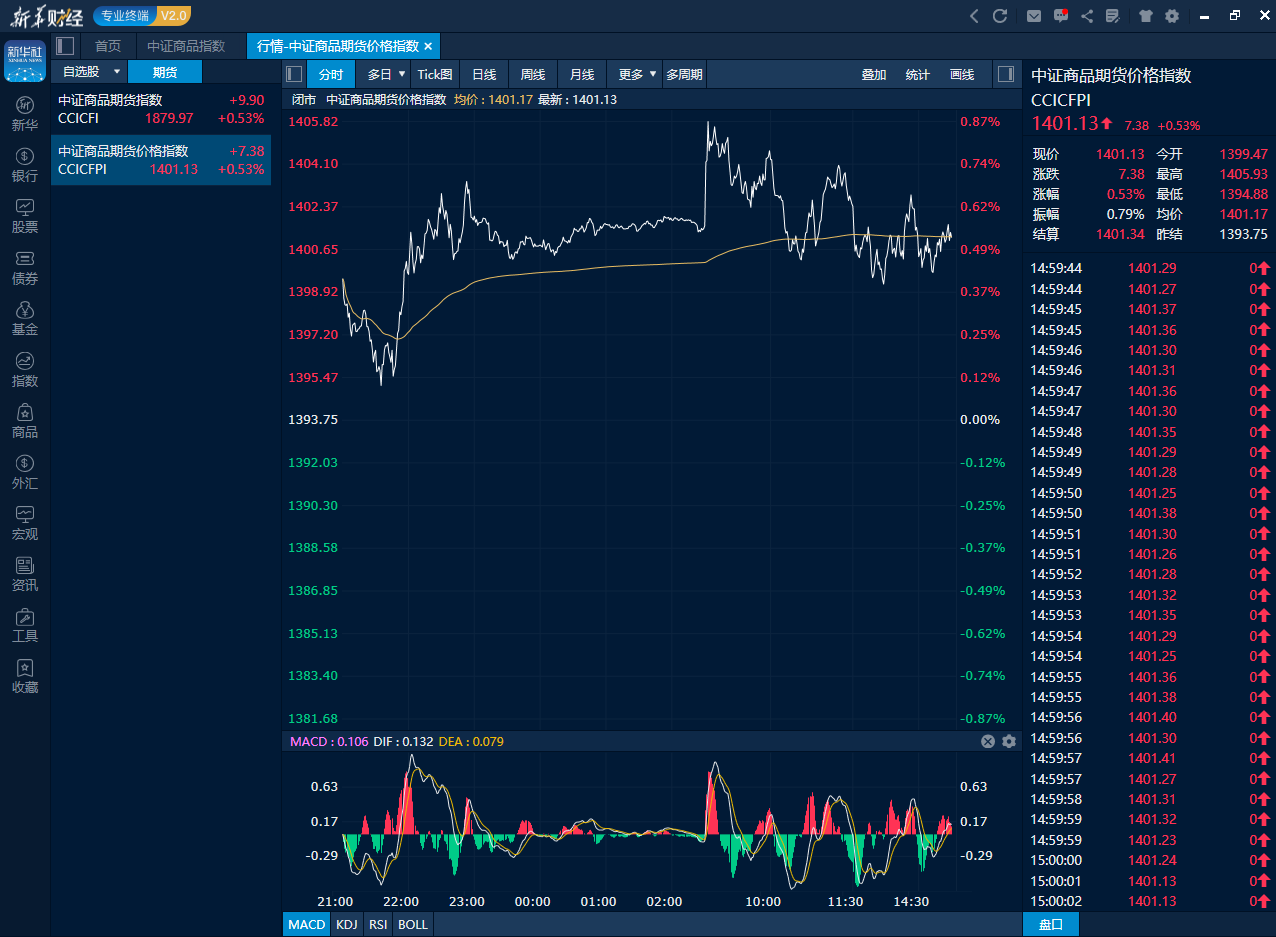Close the 行情-中证商品期货价格指数 tab
The height and width of the screenshot is (937, 1276).
[428, 46]
